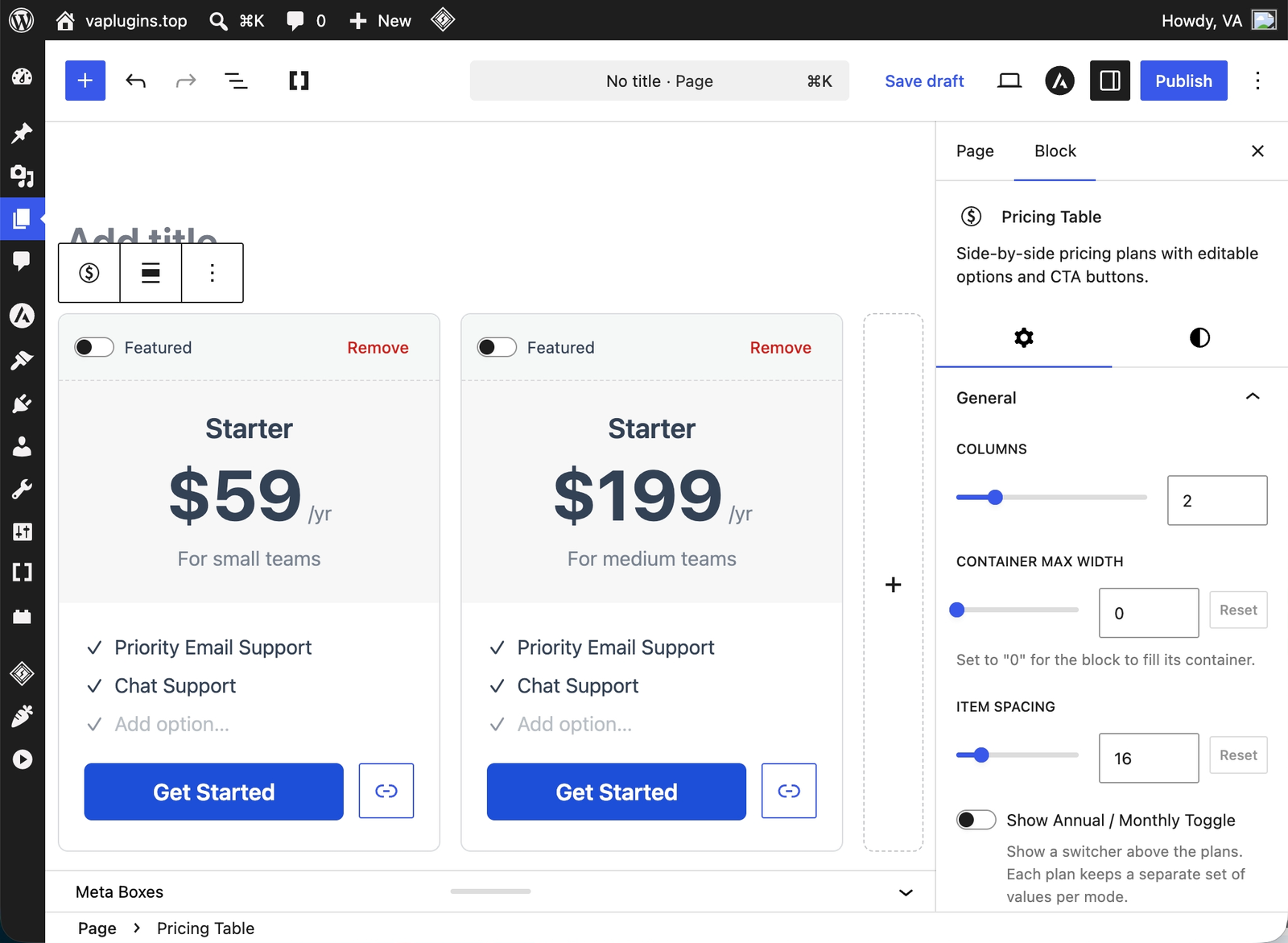
Task: Open the Document Overview list
Action: click(236, 81)
